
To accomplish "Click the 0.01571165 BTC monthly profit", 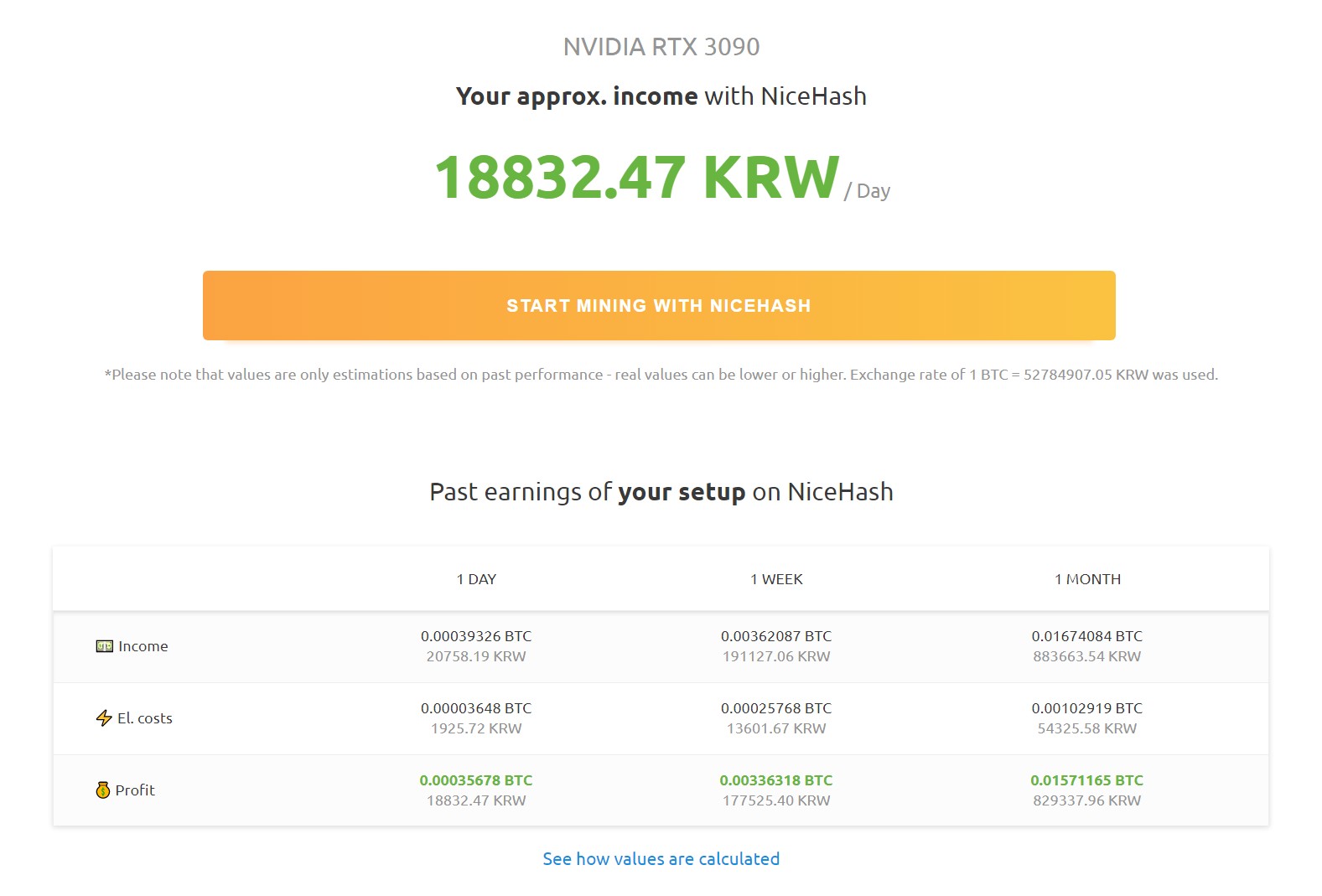I will click(x=1087, y=780).
